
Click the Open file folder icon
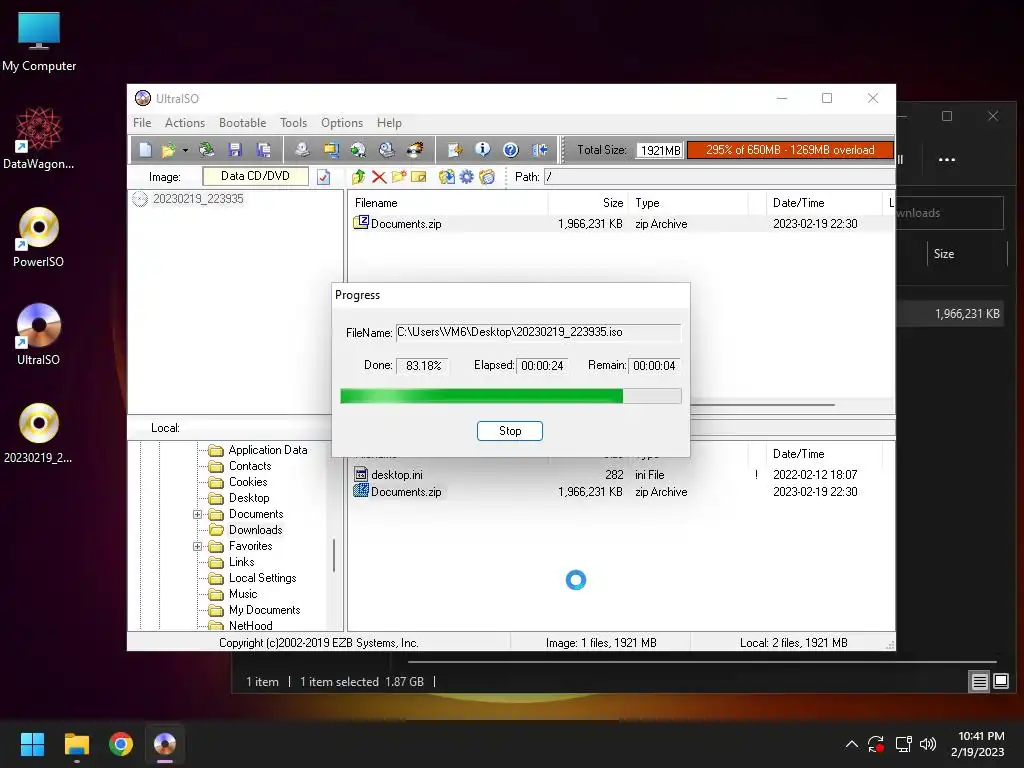(168, 150)
